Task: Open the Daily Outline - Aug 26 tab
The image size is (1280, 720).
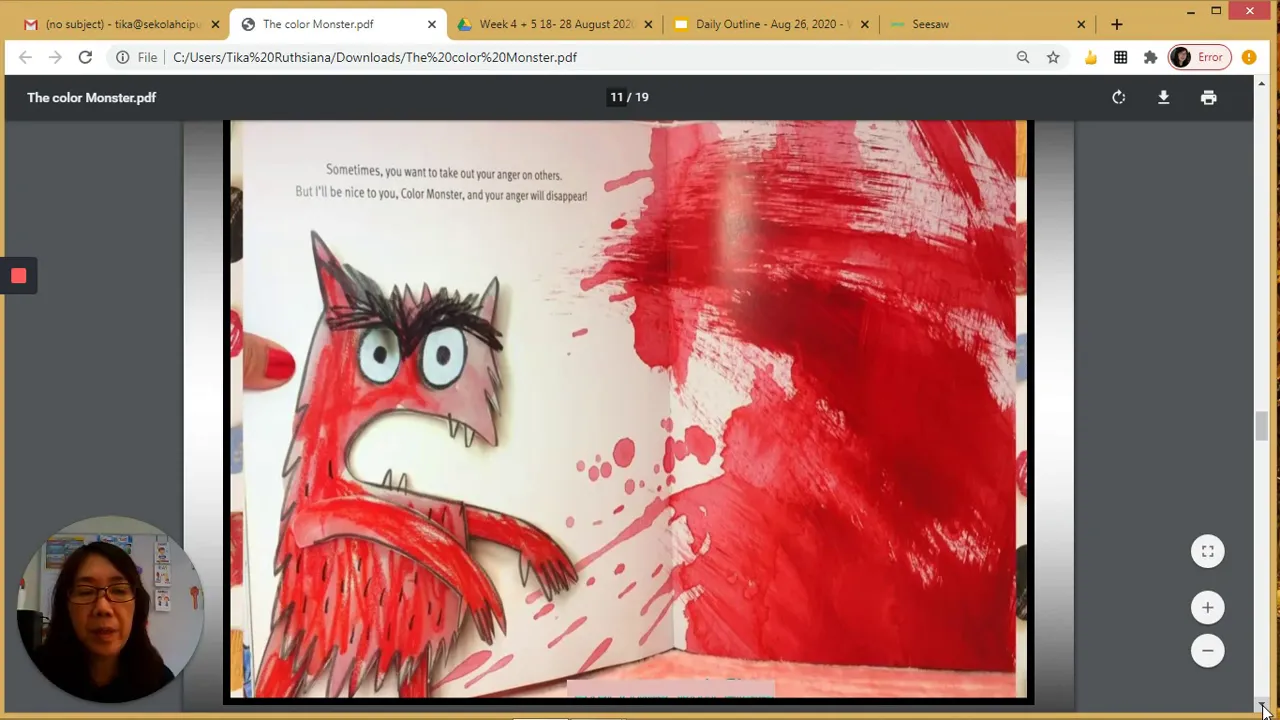Action: pos(770,24)
